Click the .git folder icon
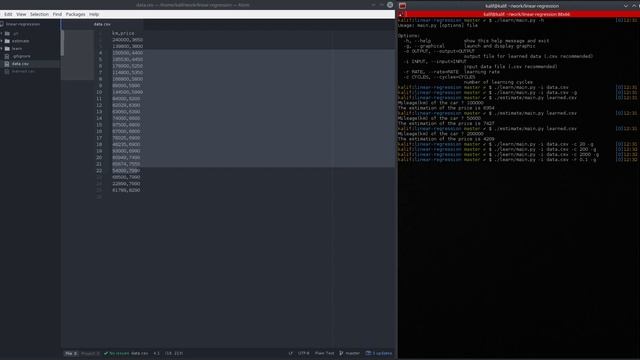This screenshot has height=360, width=640. pyautogui.click(x=7, y=33)
